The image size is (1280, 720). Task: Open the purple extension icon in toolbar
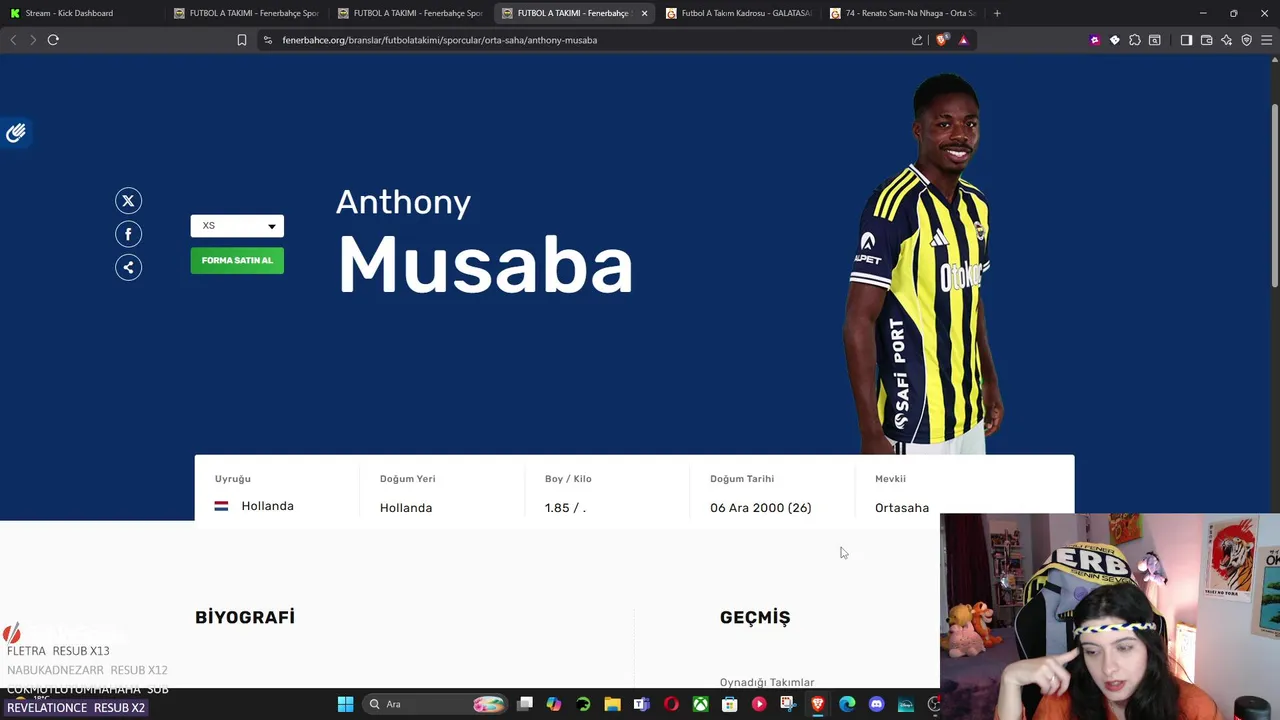click(x=1095, y=40)
